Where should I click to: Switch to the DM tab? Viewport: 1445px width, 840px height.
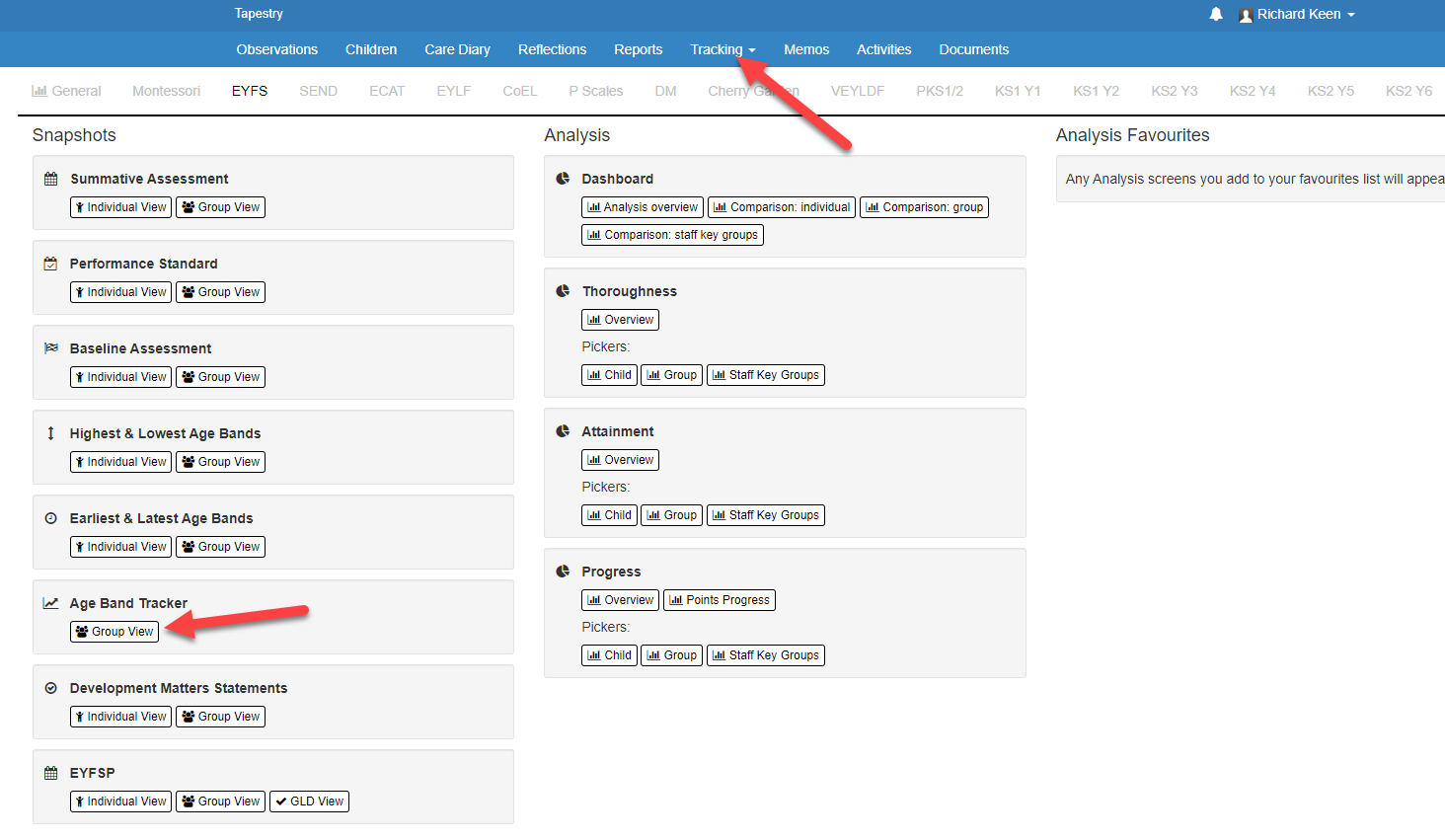coord(666,91)
